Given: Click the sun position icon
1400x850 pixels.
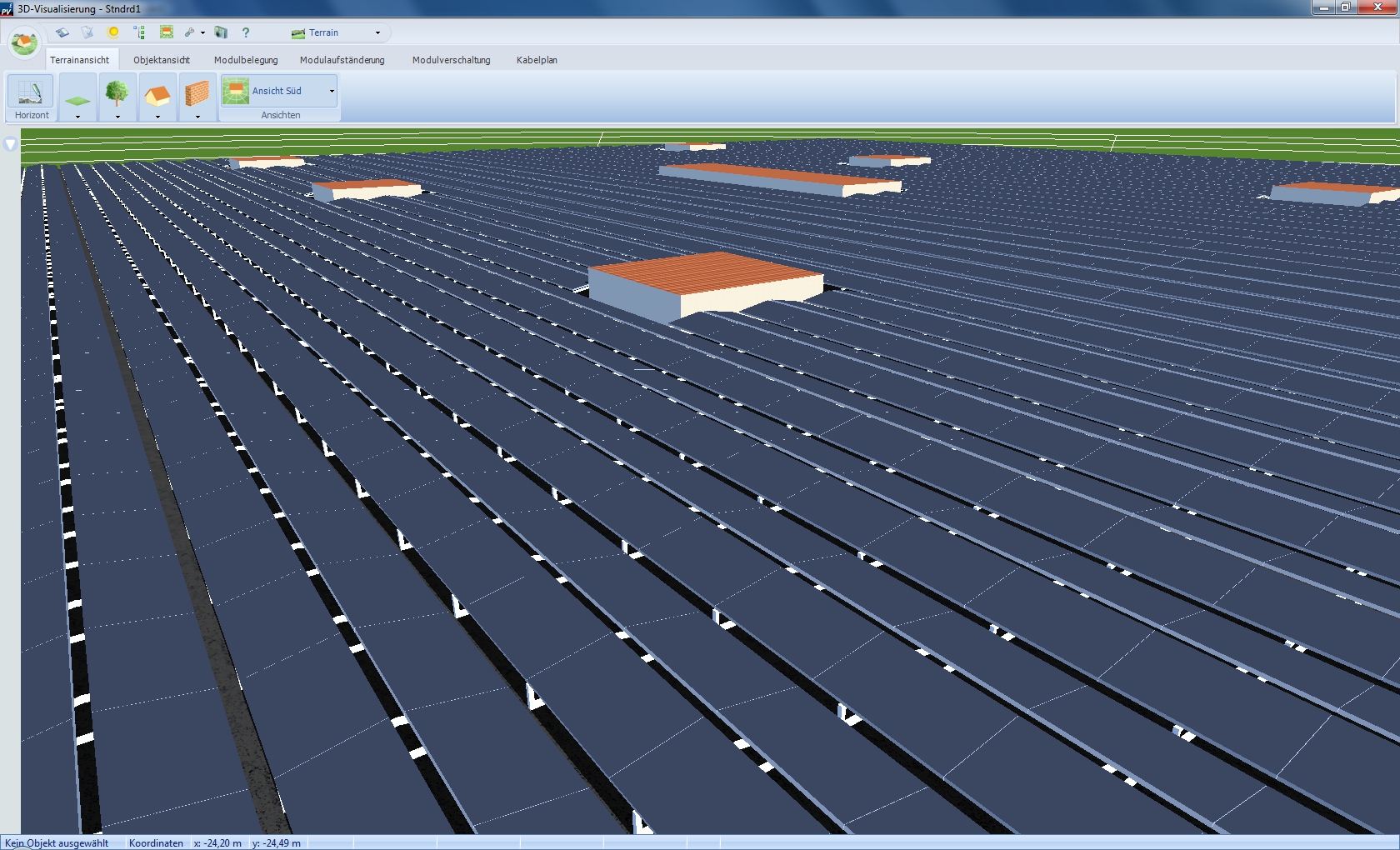Looking at the screenshot, I should click(113, 32).
